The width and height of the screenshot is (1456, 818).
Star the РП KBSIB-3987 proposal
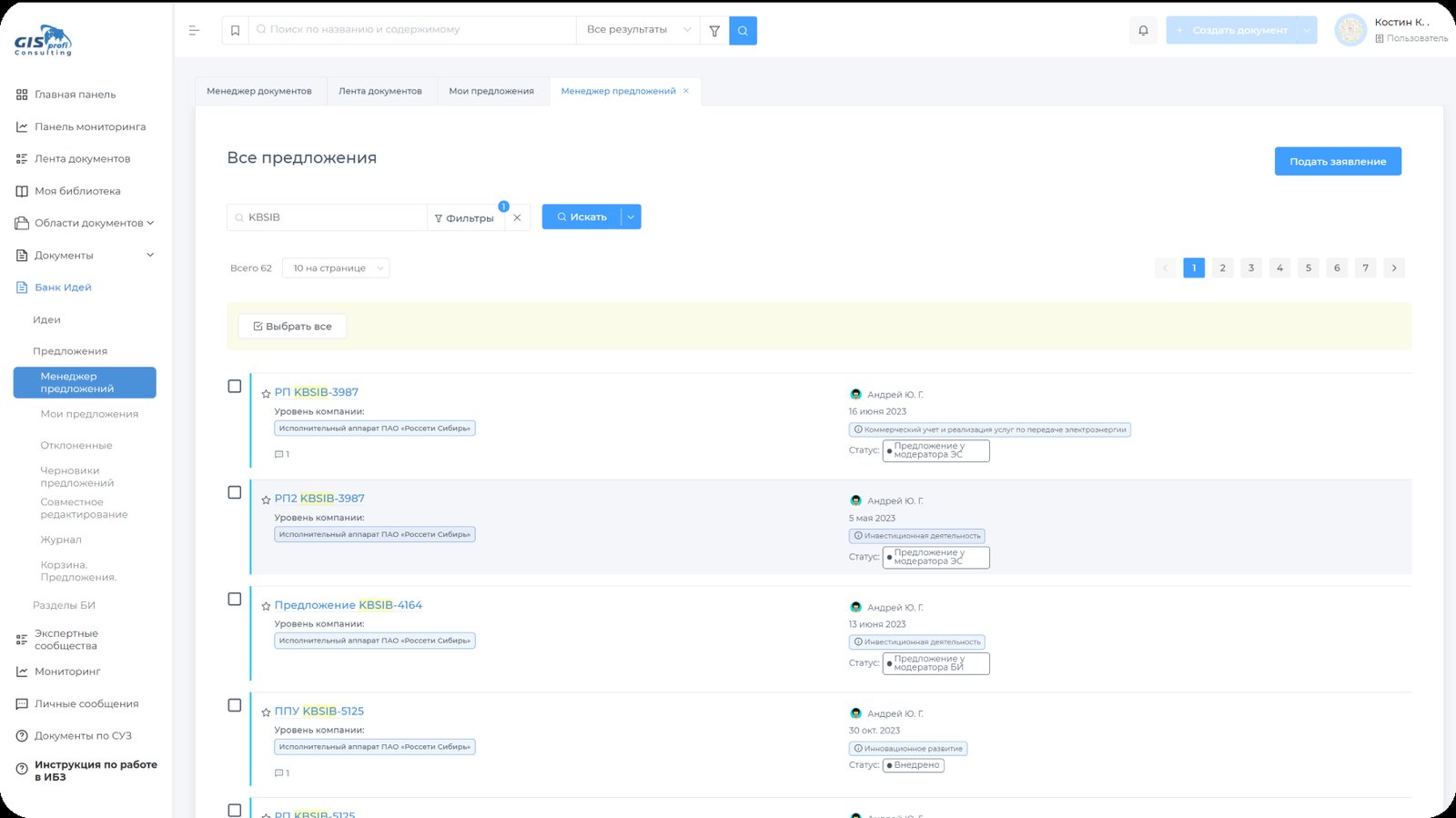(266, 394)
